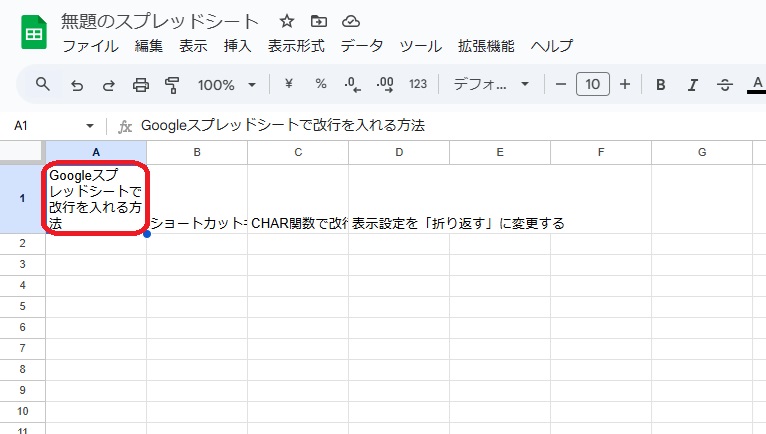The image size is (766, 434).
Task: Decrease decimal places
Action: pos(352,85)
